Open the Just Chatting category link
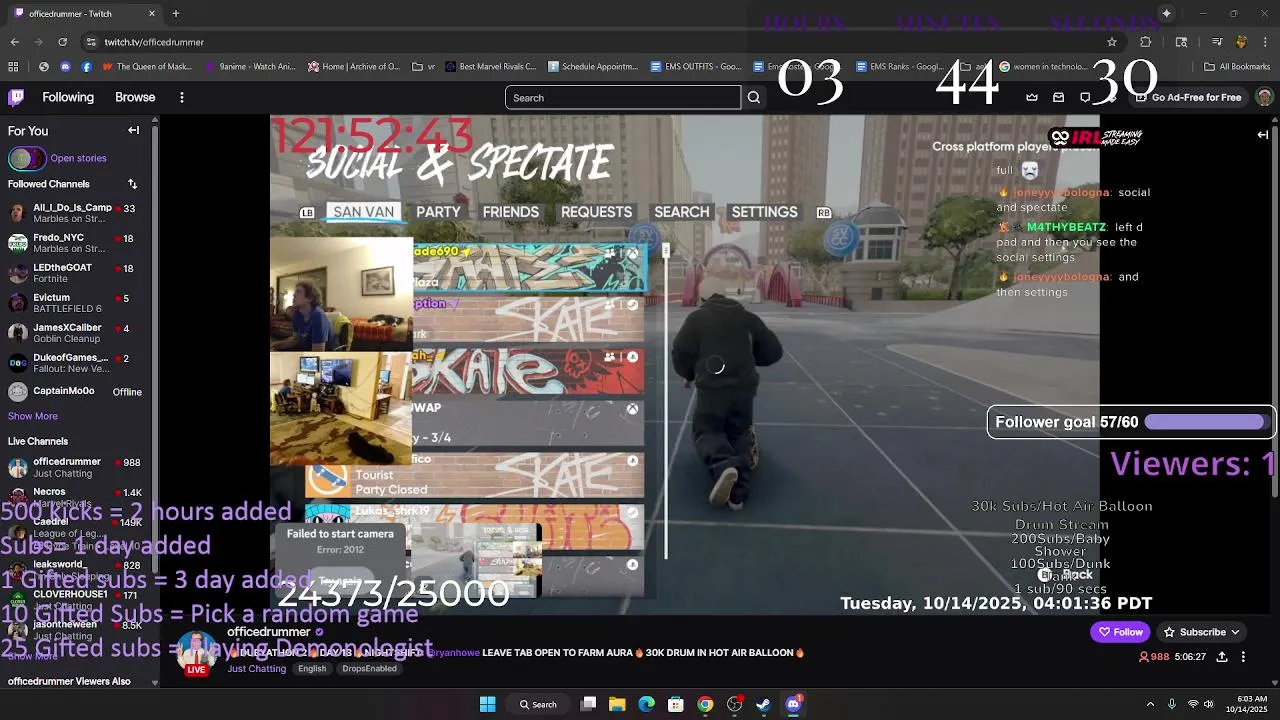Viewport: 1280px width, 720px height. point(256,668)
